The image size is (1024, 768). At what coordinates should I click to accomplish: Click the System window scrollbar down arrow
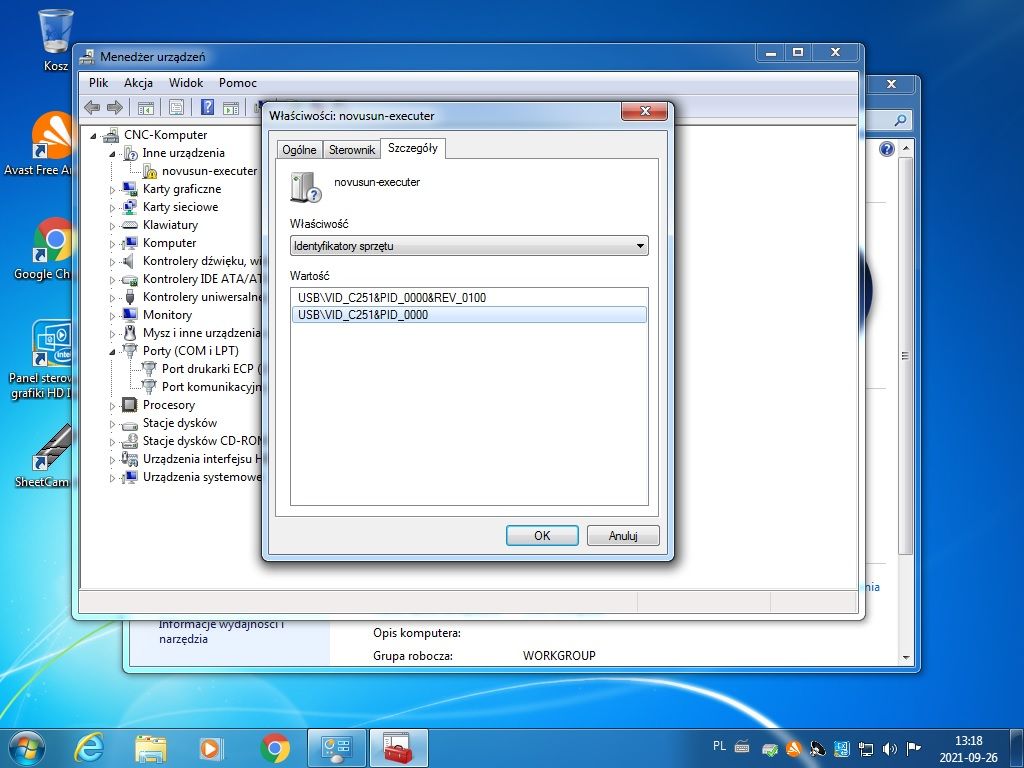click(x=906, y=657)
